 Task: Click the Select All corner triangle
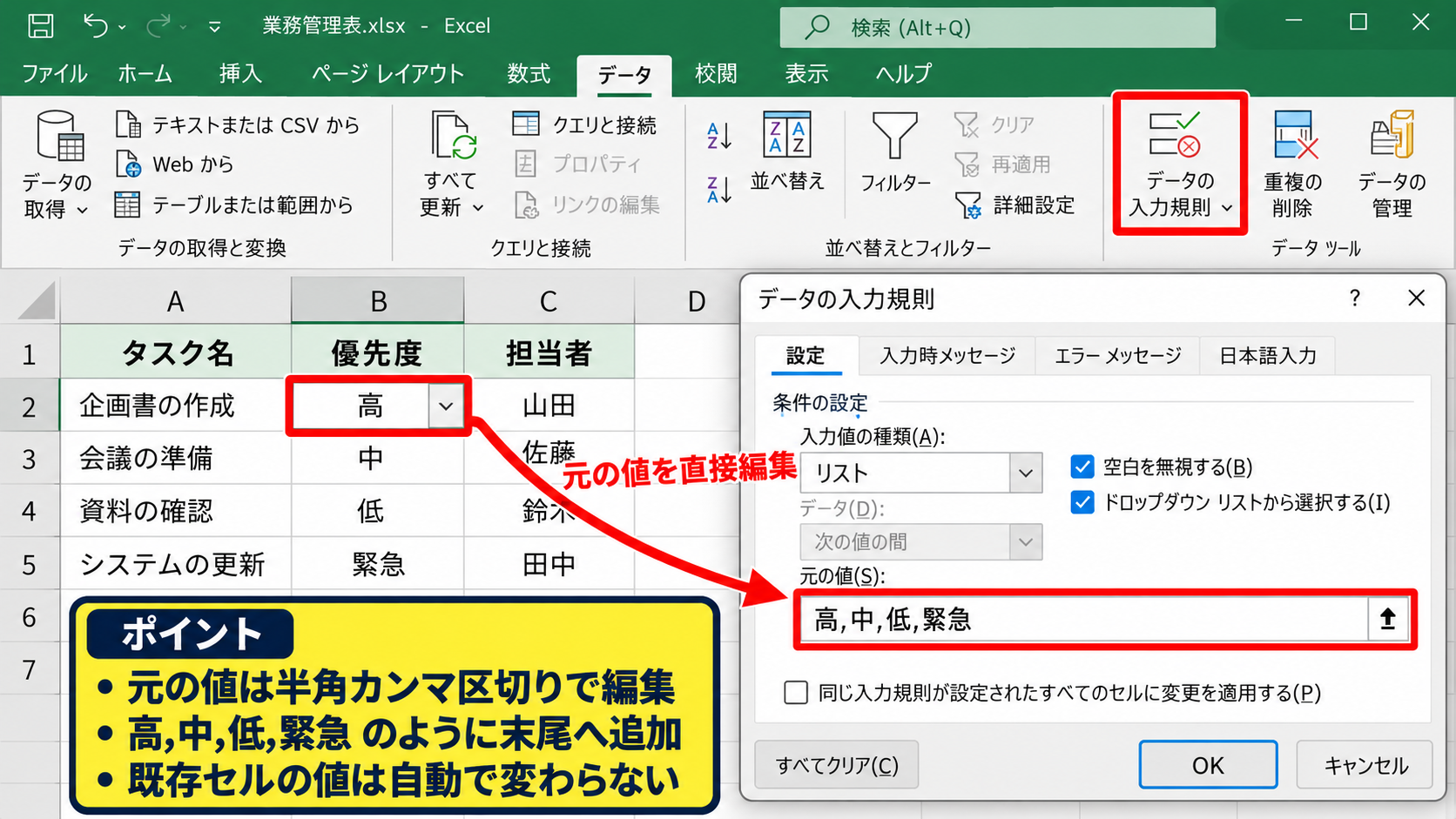click(x=37, y=300)
